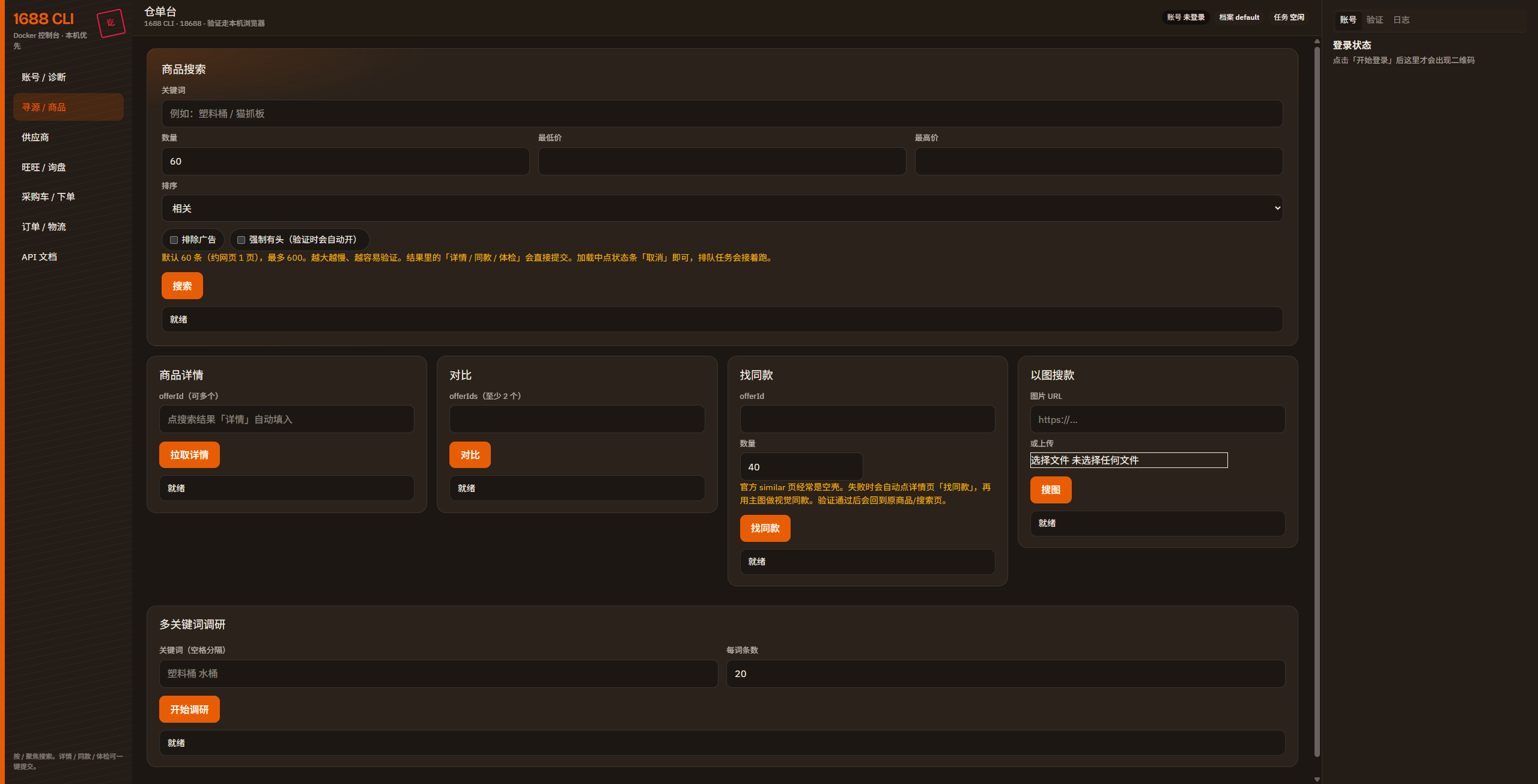Viewport: 1538px width, 784px height.
Task: Click the orange 对比 button
Action: (x=470, y=455)
